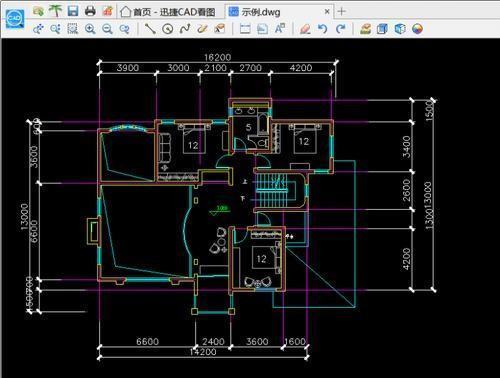Click the red gift icon beside printer
Screen dimensions: 500x378
click(x=107, y=11)
